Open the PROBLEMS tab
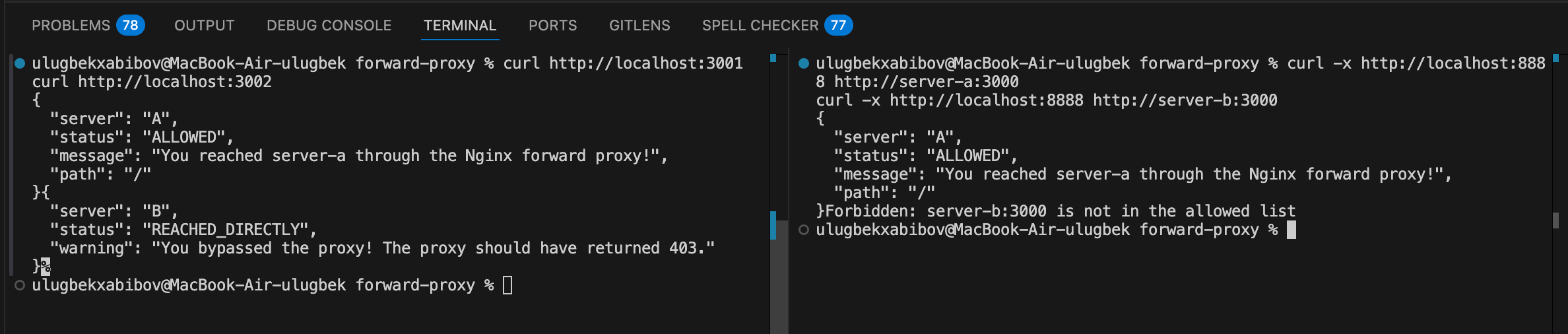Viewport: 1568px width, 334px height. (71, 25)
